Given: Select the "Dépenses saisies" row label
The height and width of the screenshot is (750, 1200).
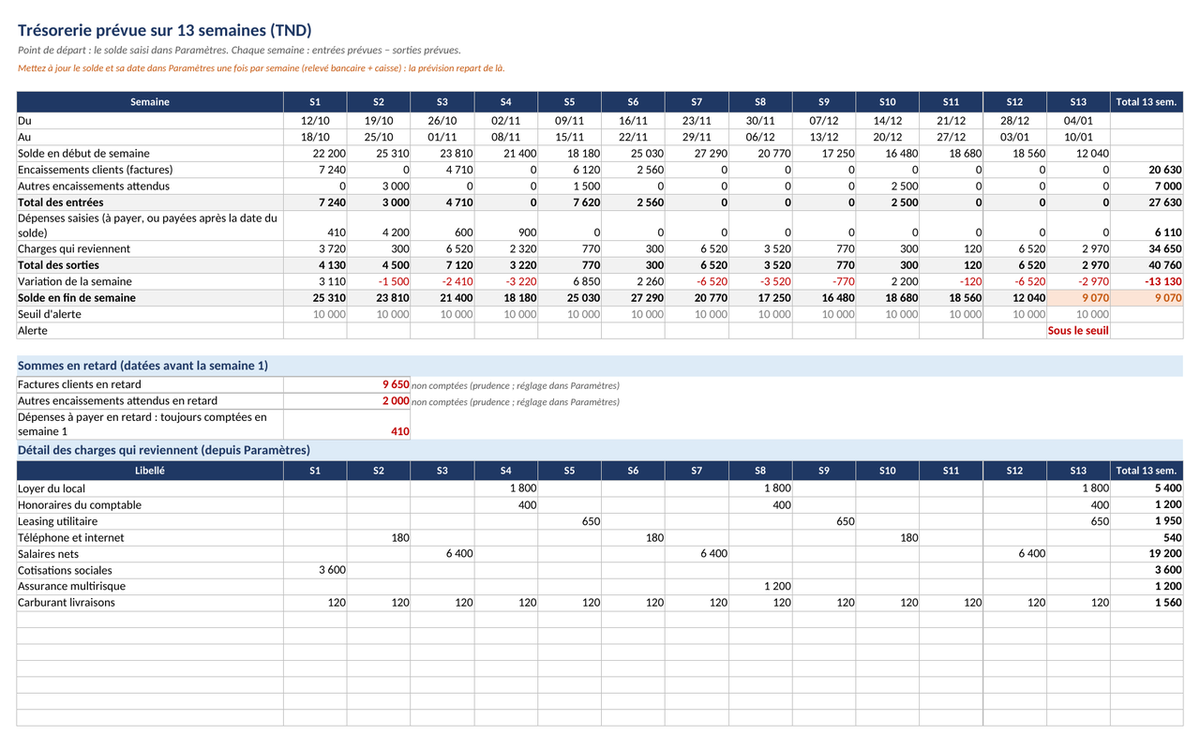Looking at the screenshot, I should pyautogui.click(x=148, y=224).
